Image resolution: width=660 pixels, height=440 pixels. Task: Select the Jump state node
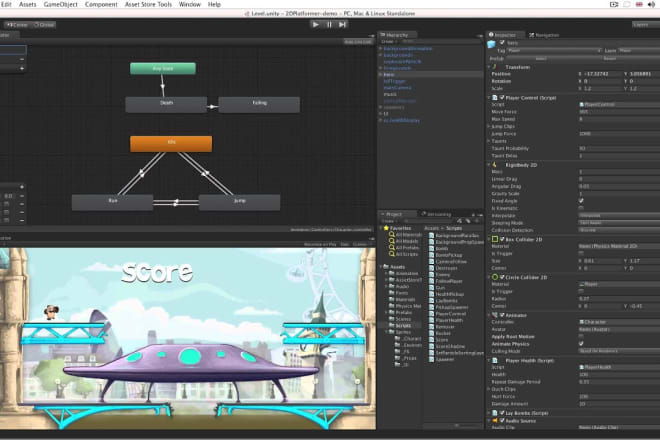point(239,202)
